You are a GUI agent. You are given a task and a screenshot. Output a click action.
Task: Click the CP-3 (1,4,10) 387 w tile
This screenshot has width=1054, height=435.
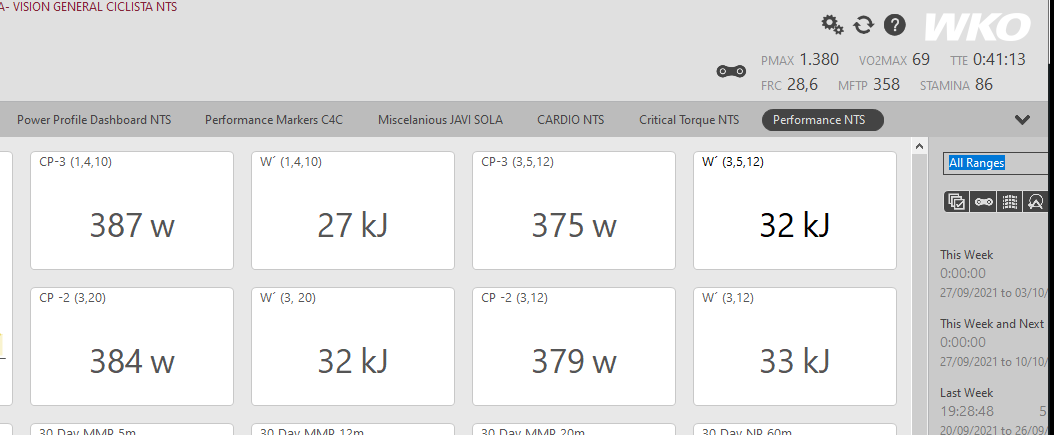pos(132,210)
